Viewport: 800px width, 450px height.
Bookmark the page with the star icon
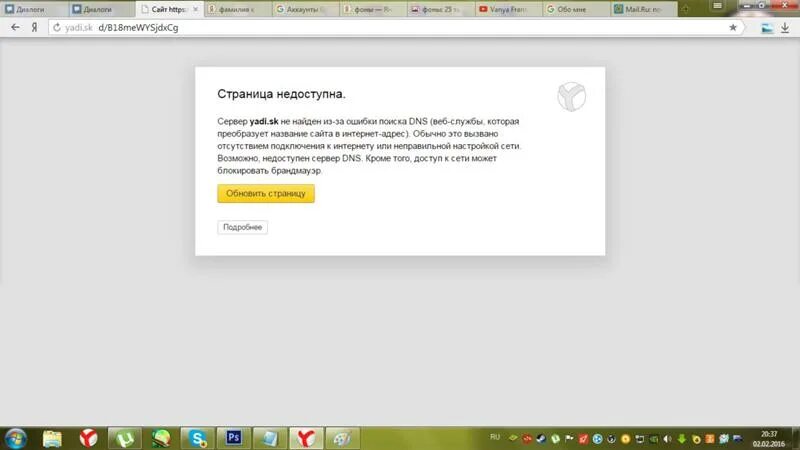(x=733, y=28)
